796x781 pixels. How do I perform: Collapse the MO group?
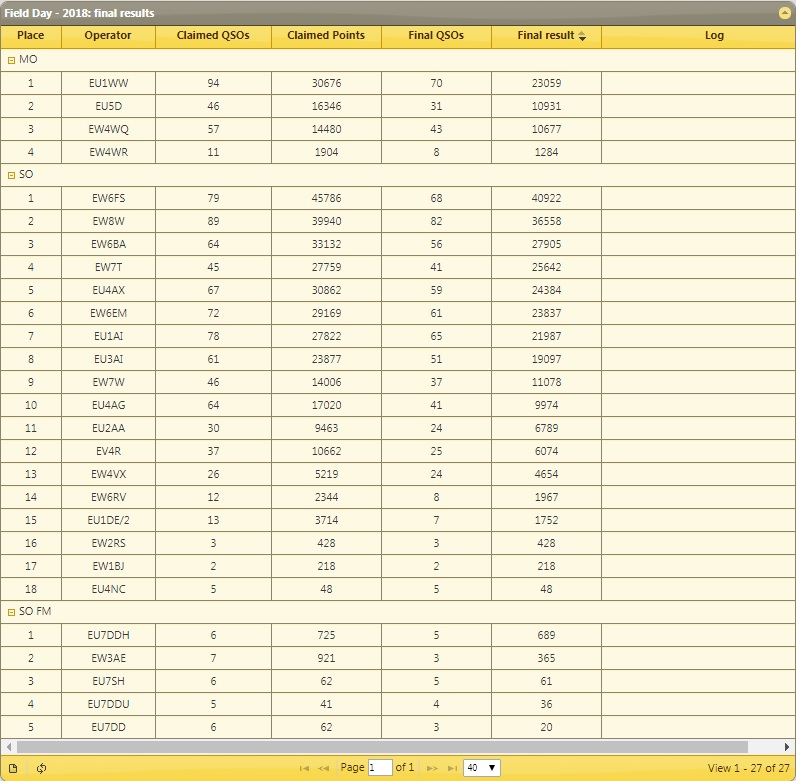click(x=11, y=60)
